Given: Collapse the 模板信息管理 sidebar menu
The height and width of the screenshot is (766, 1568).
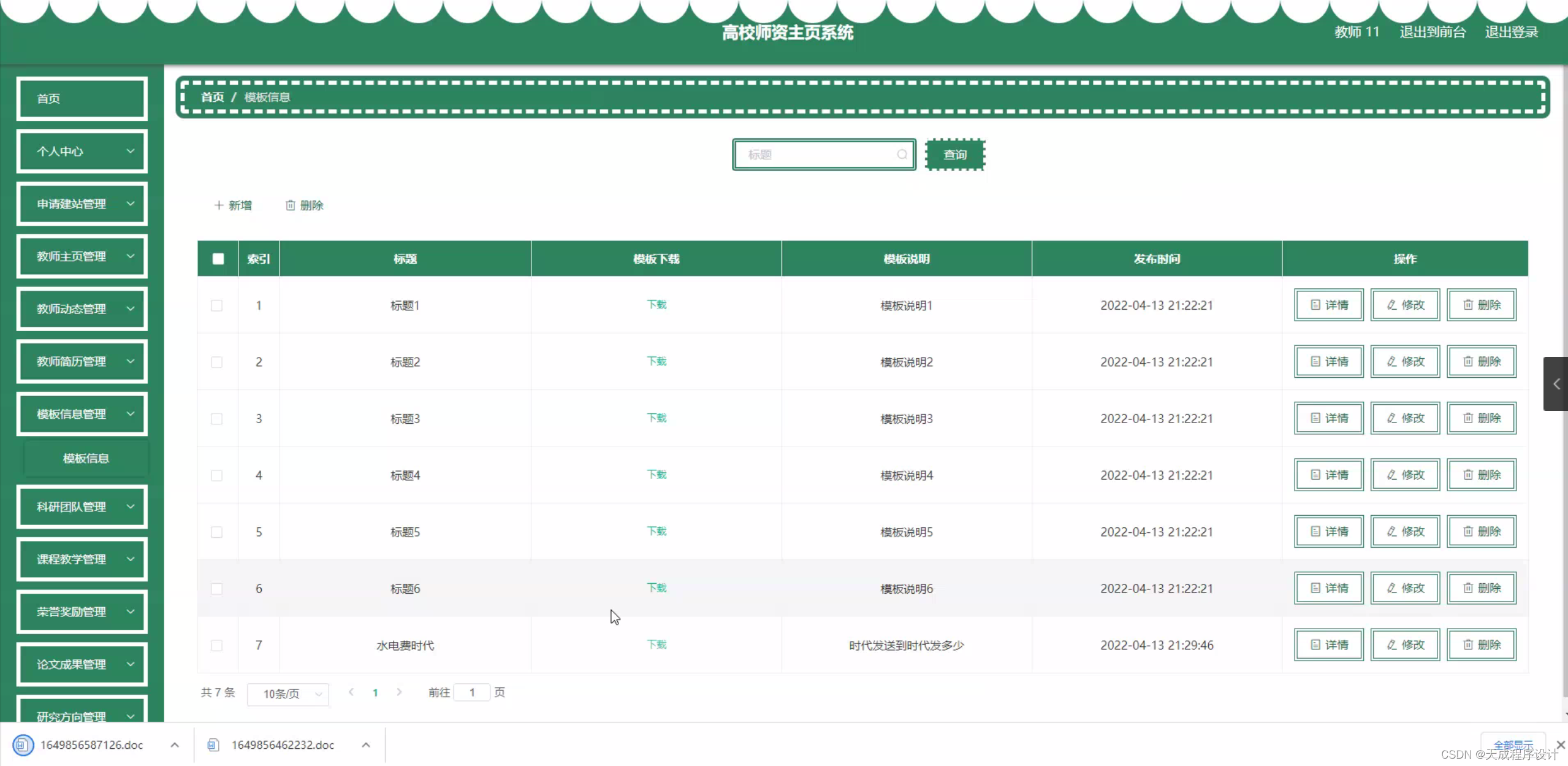Looking at the screenshot, I should tap(82, 414).
